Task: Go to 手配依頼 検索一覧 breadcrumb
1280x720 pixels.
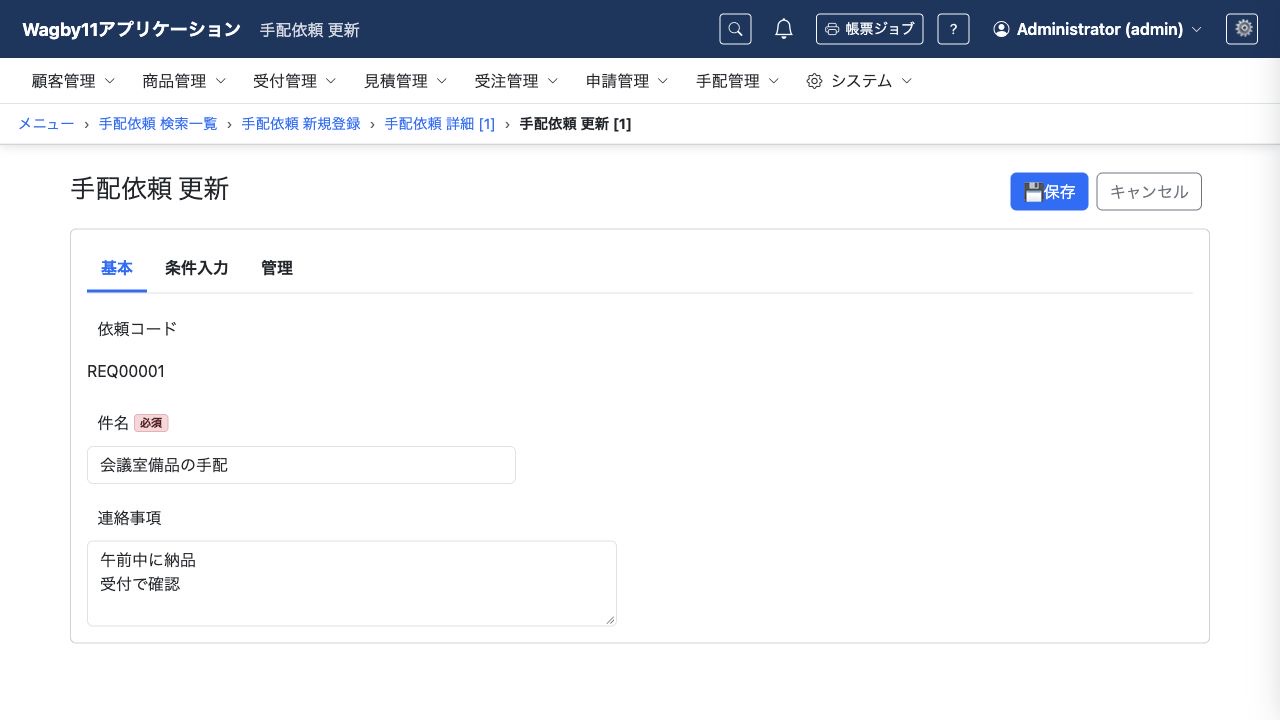Action: 158,124
